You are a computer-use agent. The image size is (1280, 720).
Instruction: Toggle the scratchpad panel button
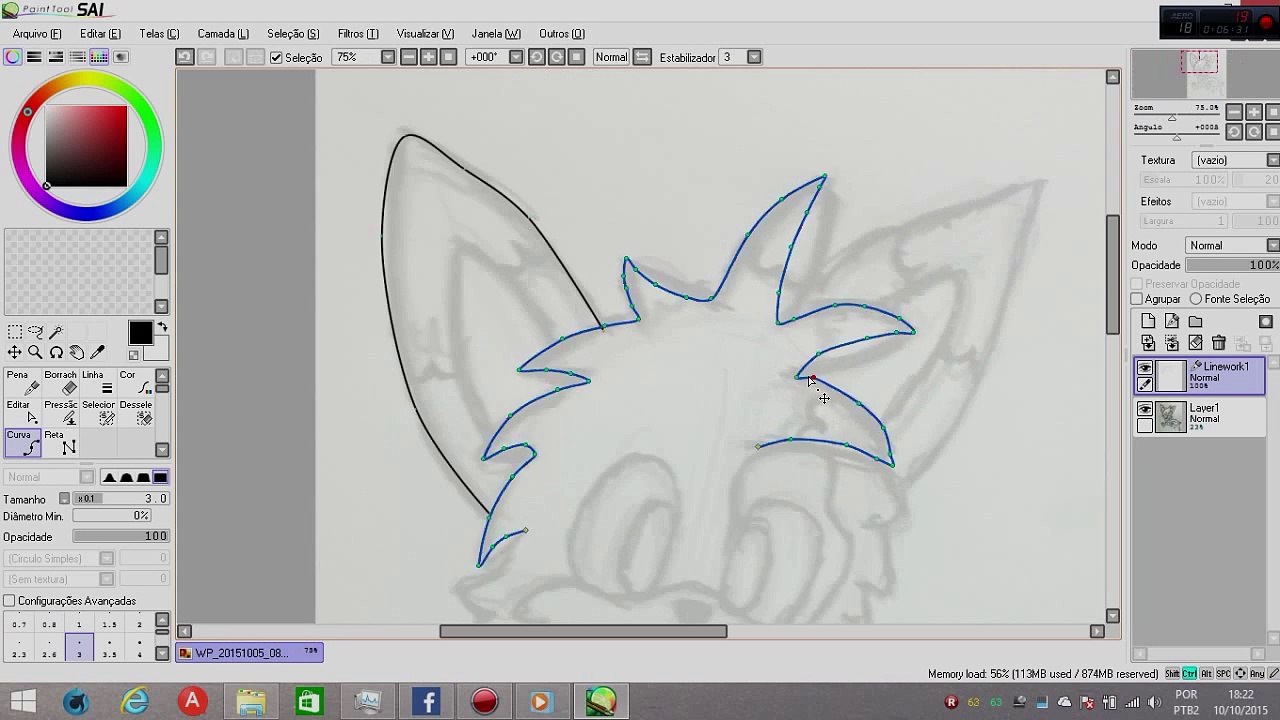121,57
